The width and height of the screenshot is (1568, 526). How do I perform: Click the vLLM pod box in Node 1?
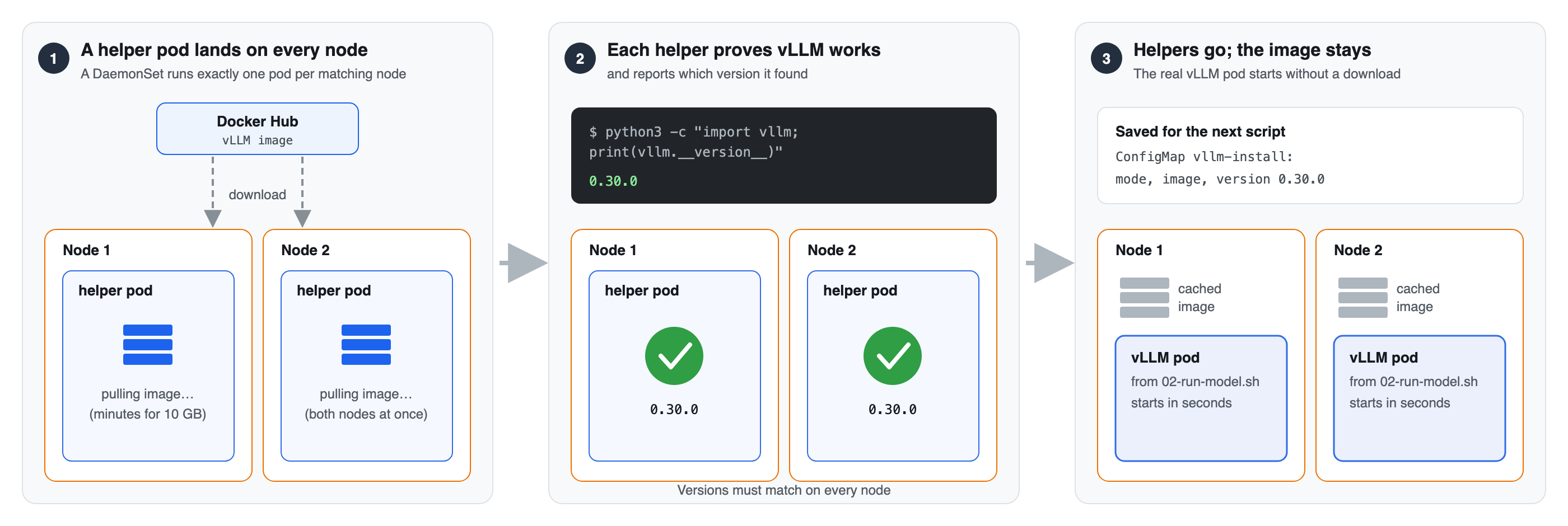coord(1201,398)
